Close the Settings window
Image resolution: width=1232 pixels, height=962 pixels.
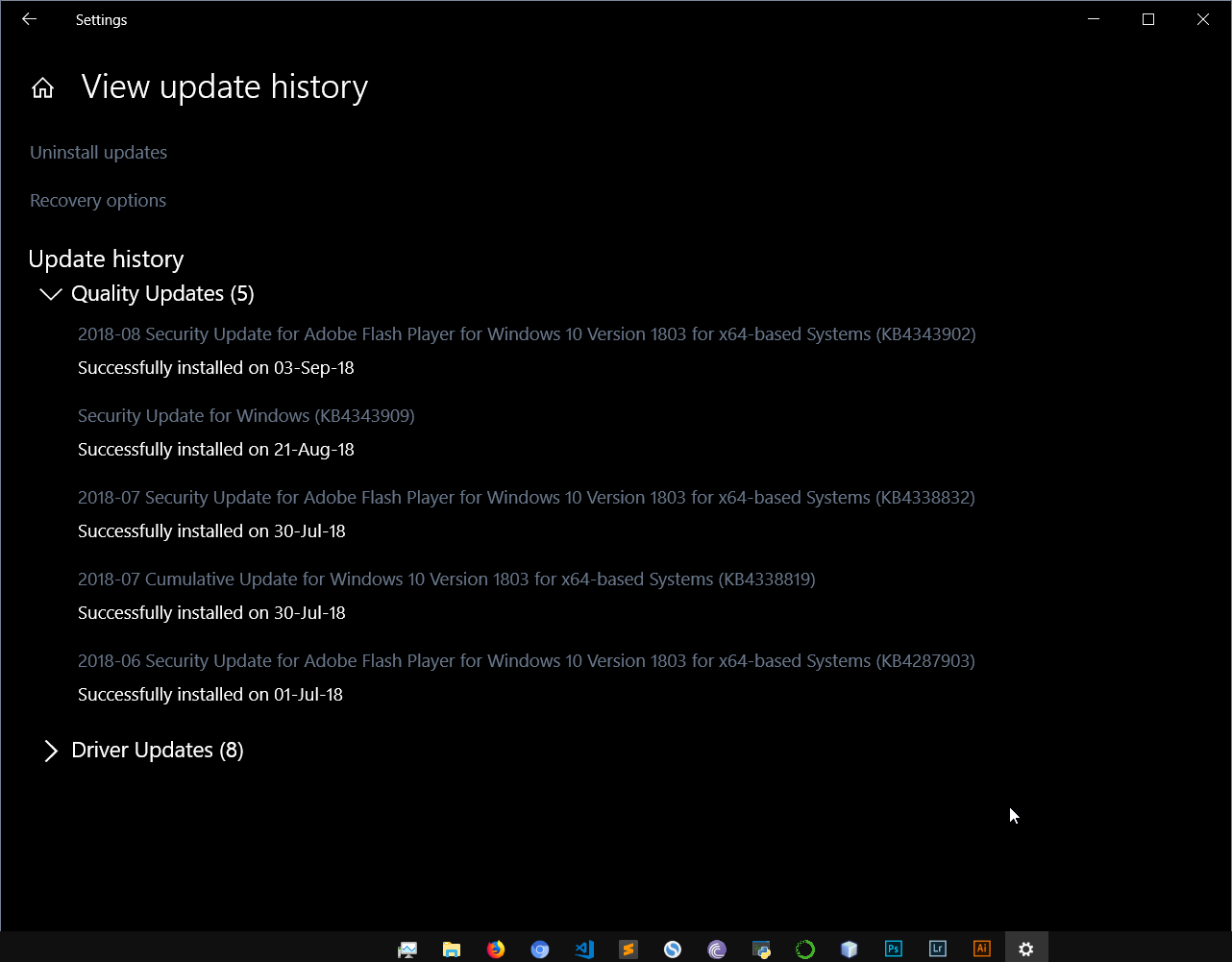(x=1203, y=19)
